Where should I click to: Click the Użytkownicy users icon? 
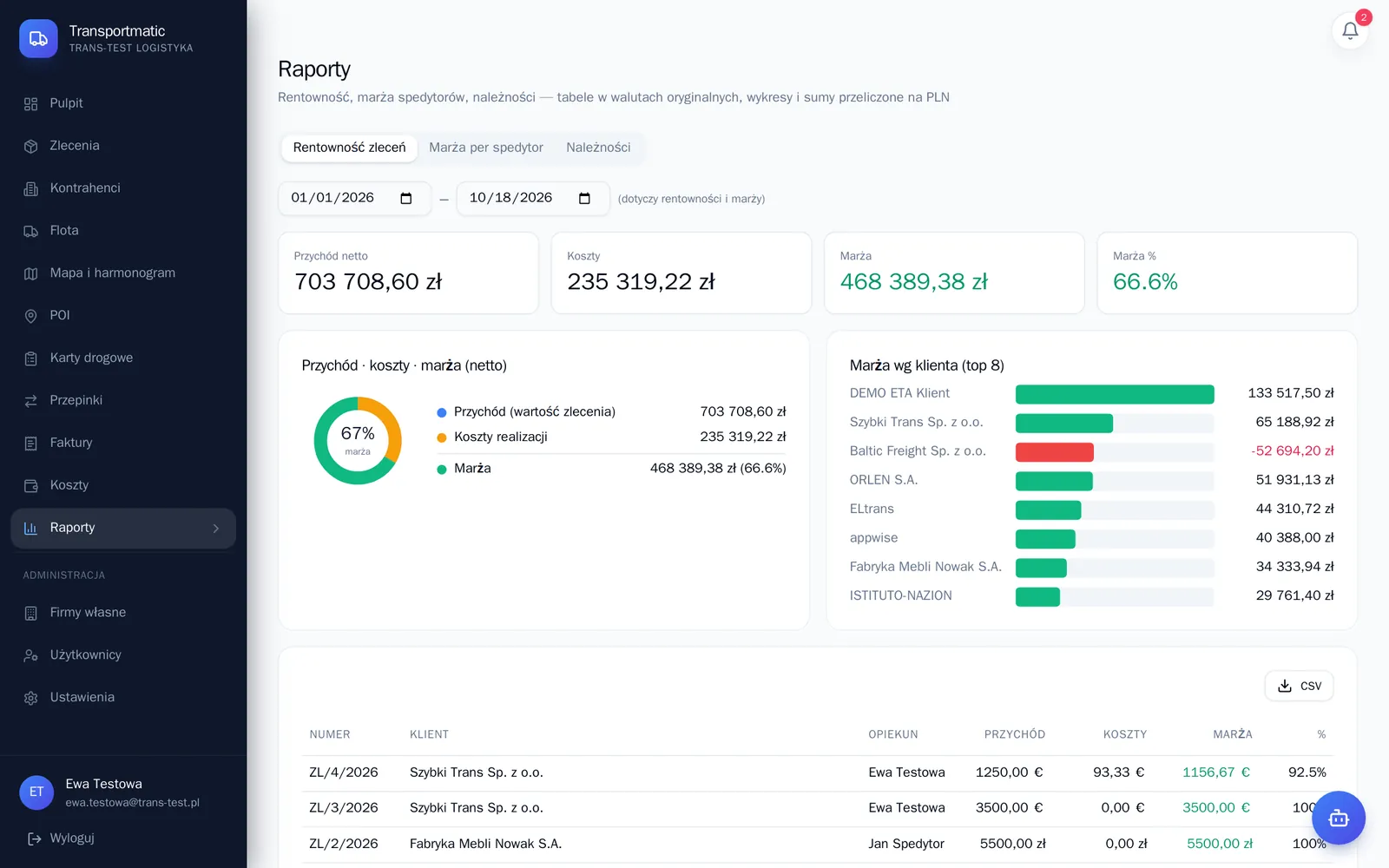[31, 655]
